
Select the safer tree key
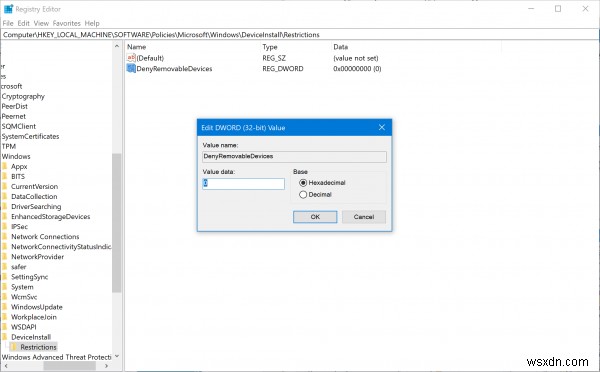coord(18,267)
